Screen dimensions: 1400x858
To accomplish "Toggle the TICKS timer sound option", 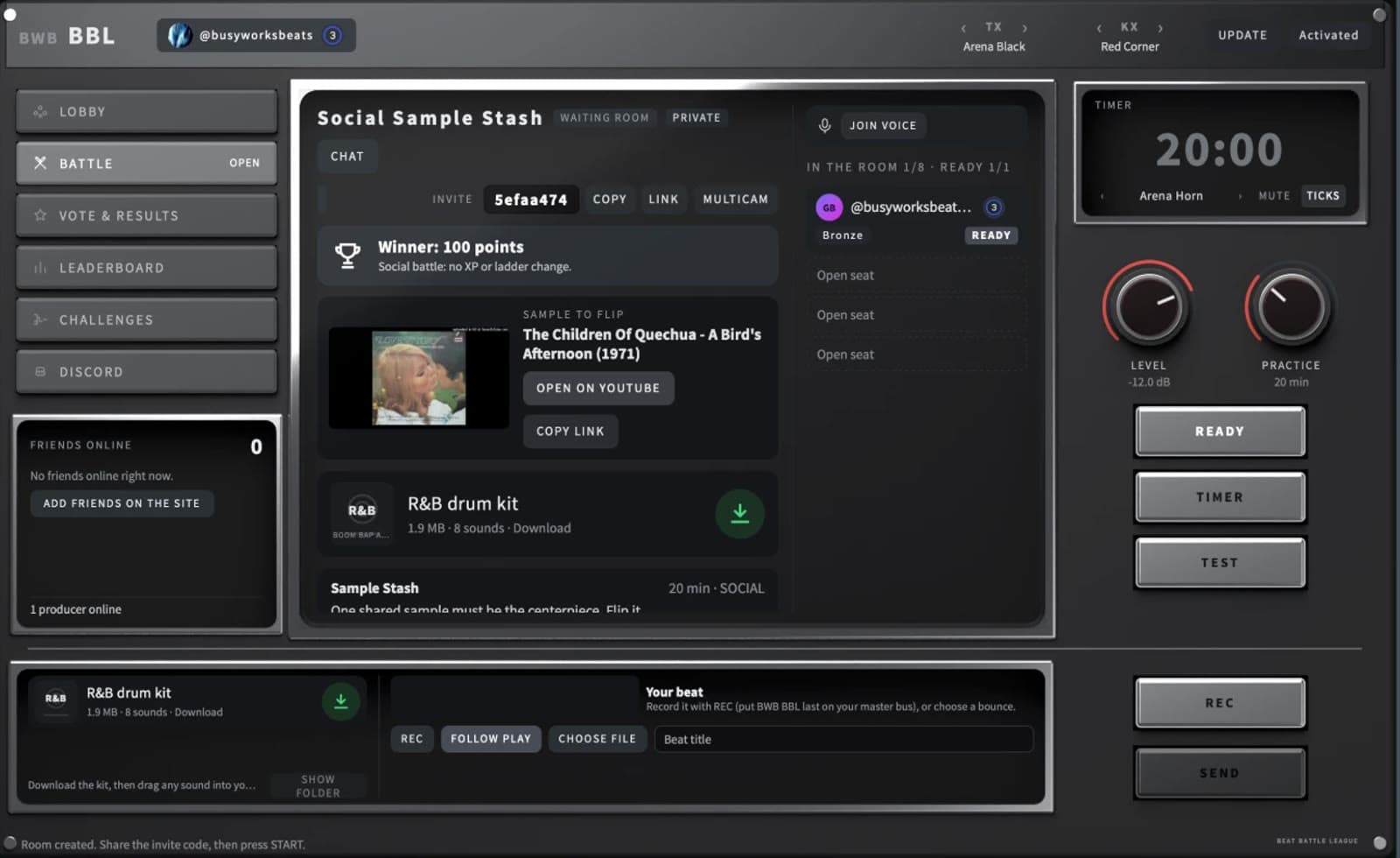I will click(1322, 196).
